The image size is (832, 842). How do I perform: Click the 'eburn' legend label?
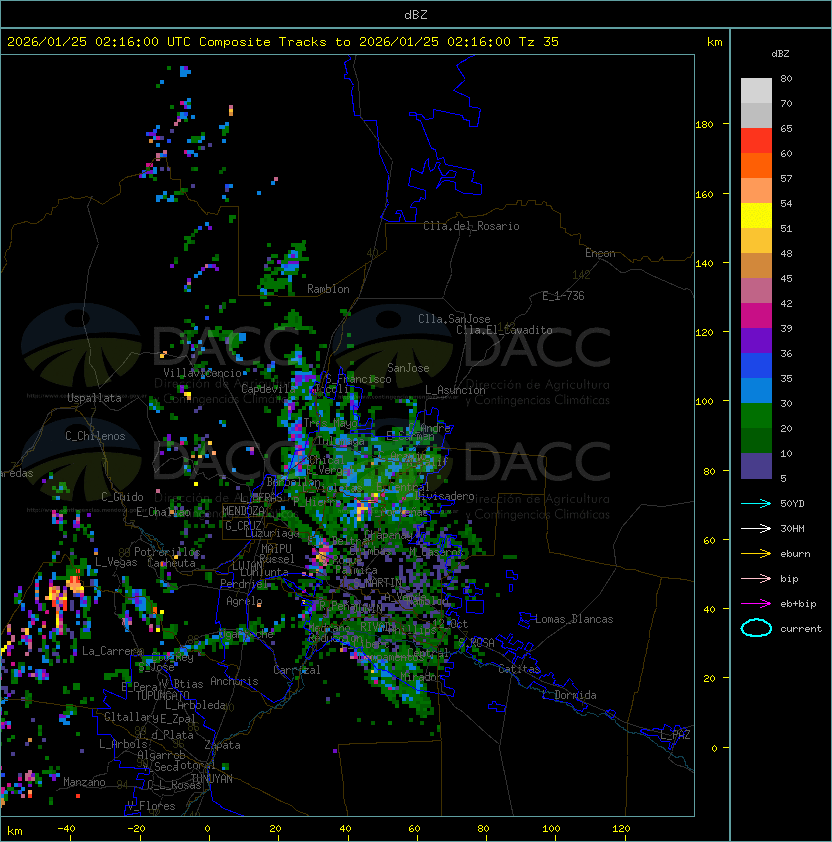pos(795,554)
